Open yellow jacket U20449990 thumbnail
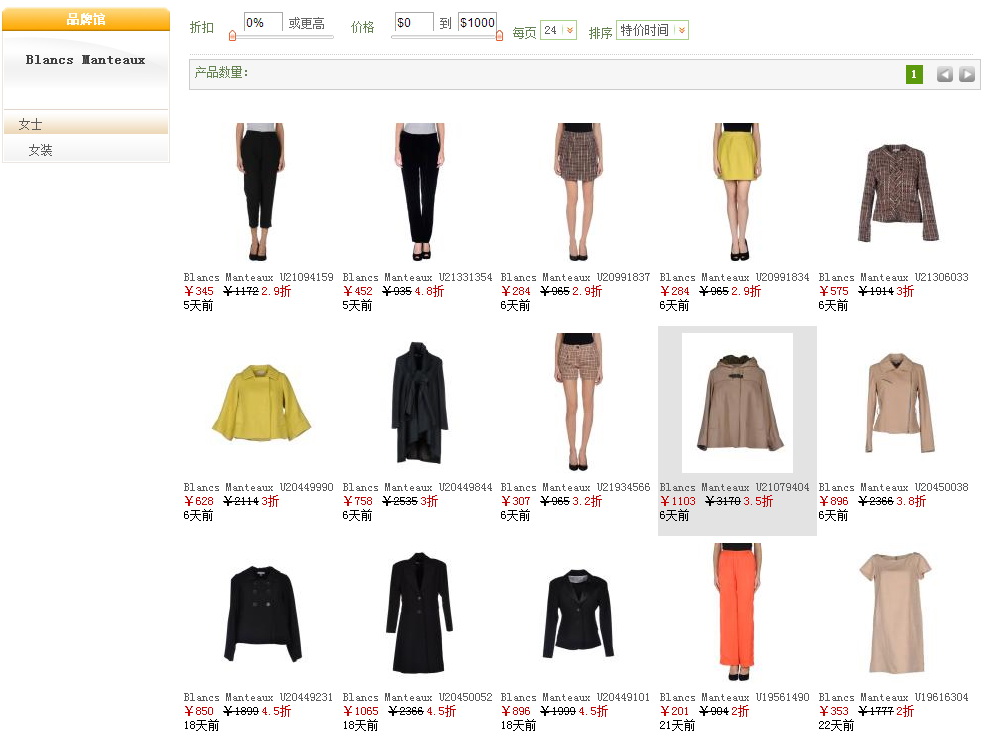 pos(261,402)
